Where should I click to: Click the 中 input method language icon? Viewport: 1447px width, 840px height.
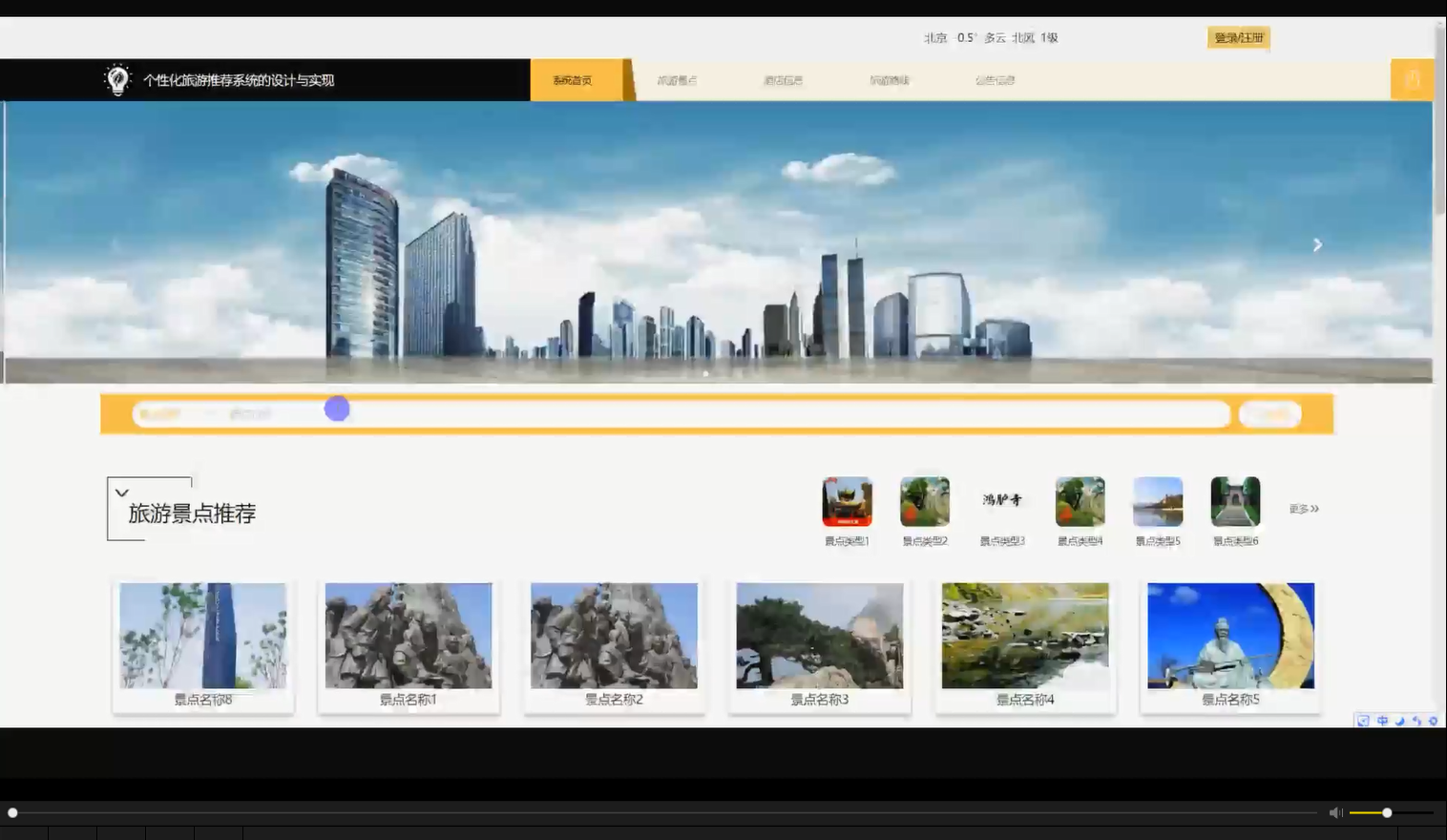pos(1382,721)
